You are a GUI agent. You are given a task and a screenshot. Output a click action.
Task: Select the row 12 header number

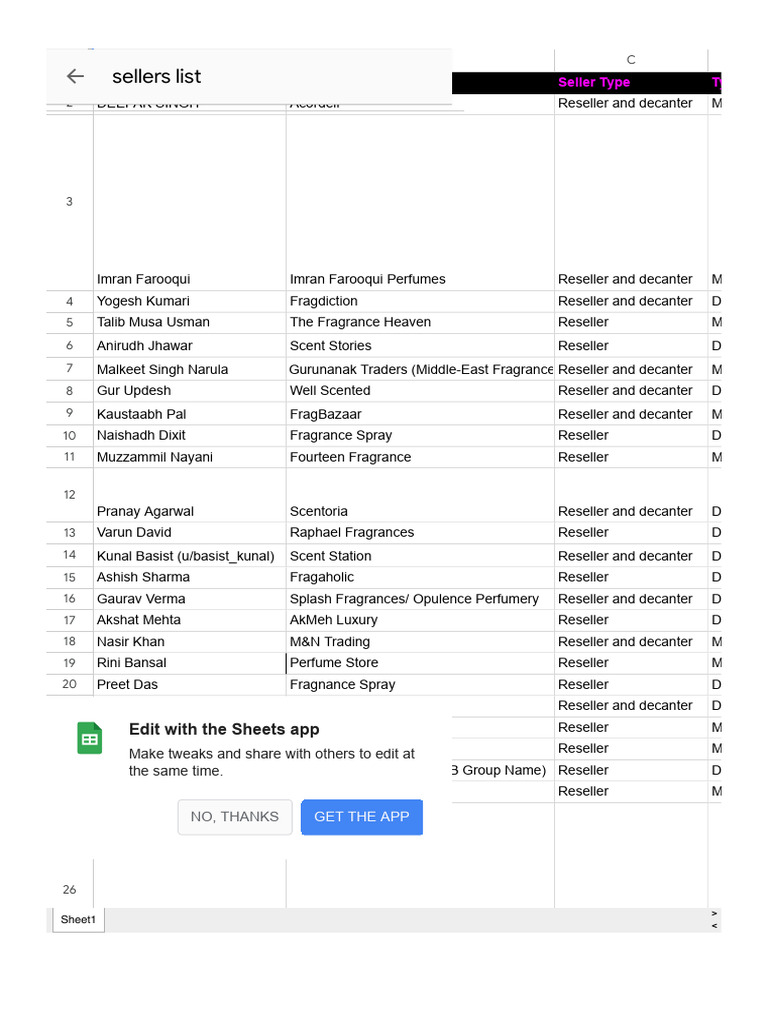[69, 495]
